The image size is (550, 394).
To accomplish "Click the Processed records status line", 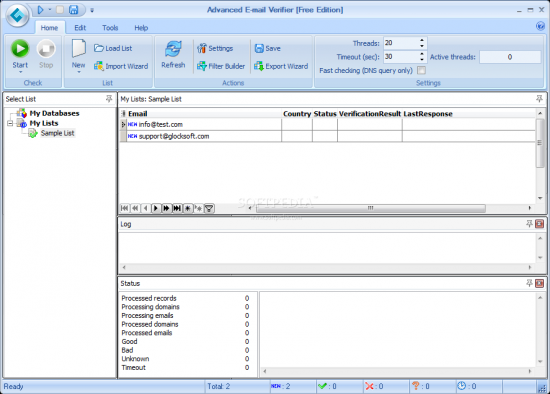I will click(x=185, y=298).
